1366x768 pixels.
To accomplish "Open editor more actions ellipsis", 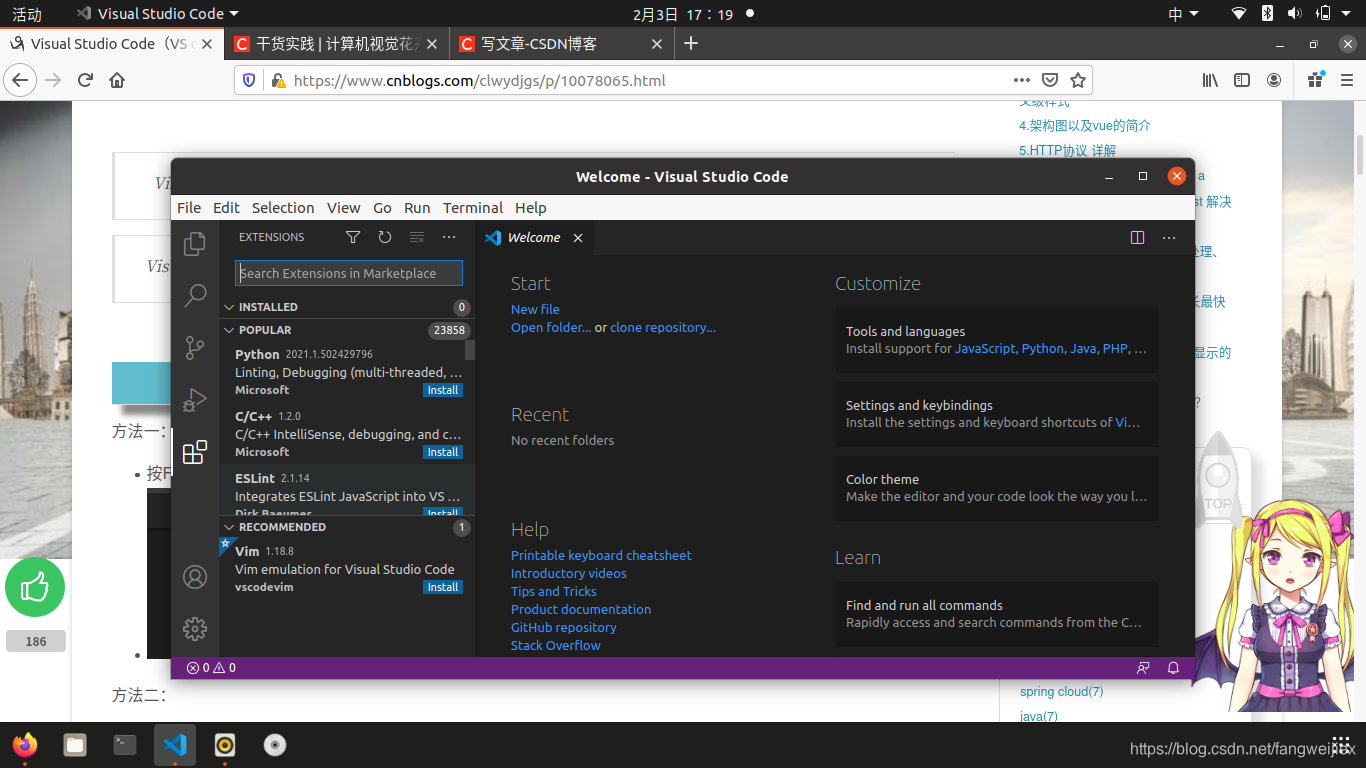I will pos(1169,237).
